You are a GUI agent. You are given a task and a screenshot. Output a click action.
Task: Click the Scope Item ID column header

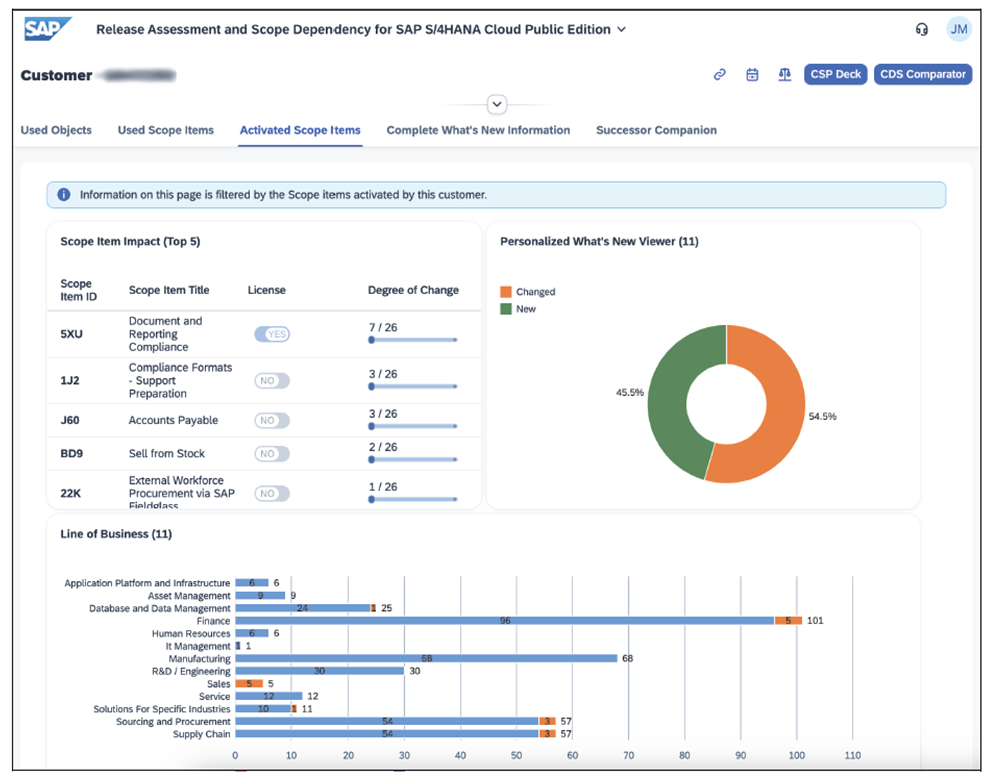79,290
